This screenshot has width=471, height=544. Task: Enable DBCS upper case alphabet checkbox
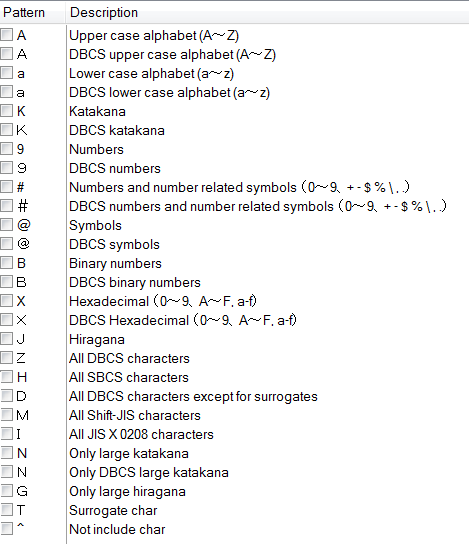pos(6,54)
